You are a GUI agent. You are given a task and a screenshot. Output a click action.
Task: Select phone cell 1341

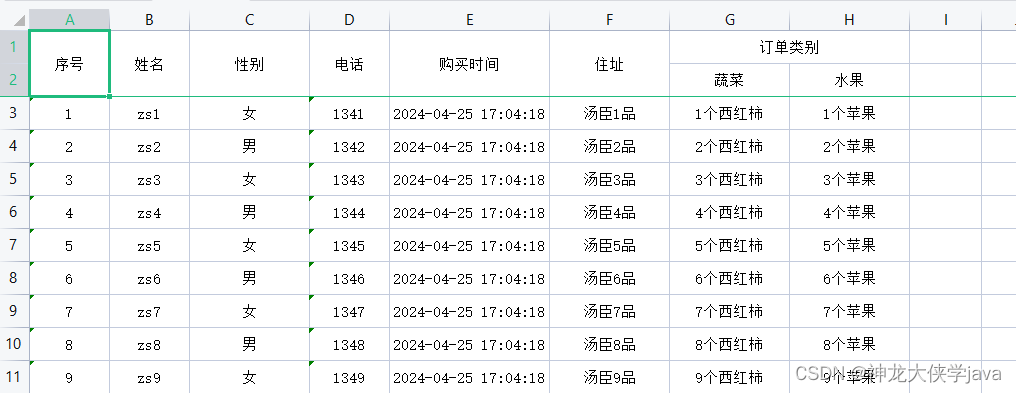pos(349,114)
